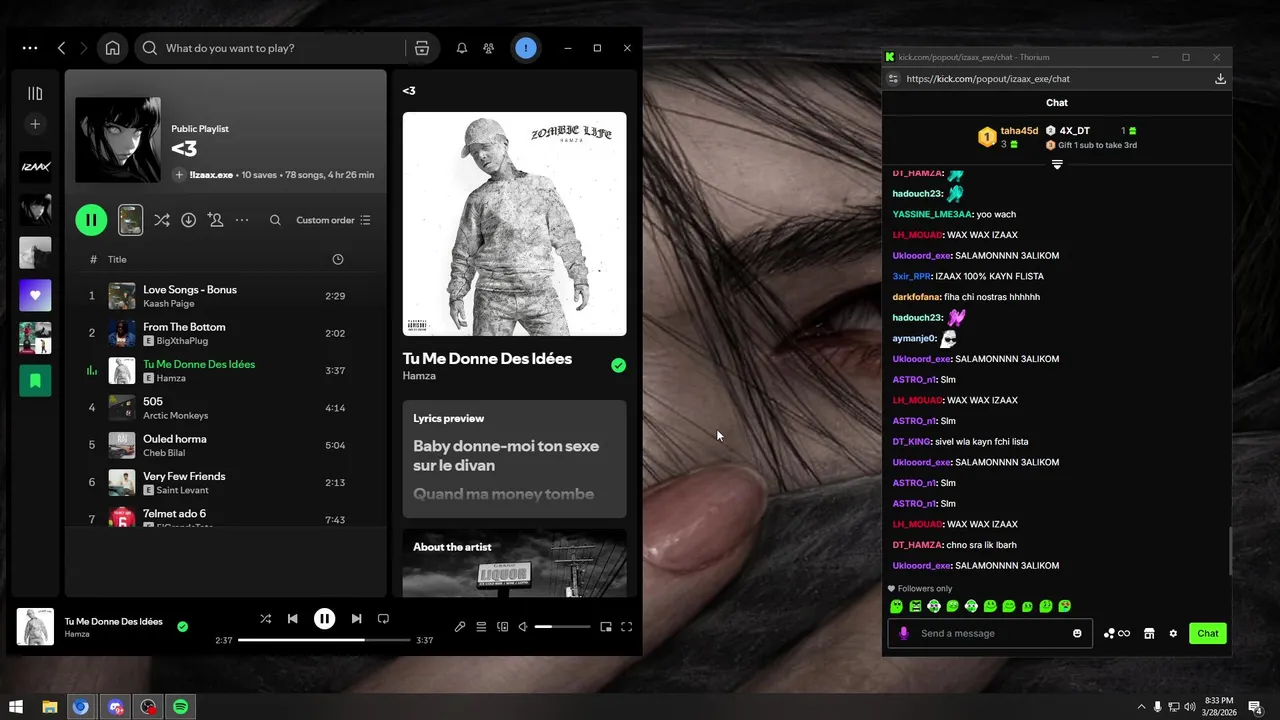Click the Kick page download icon in address bar
The image size is (1280, 720).
point(1220,79)
